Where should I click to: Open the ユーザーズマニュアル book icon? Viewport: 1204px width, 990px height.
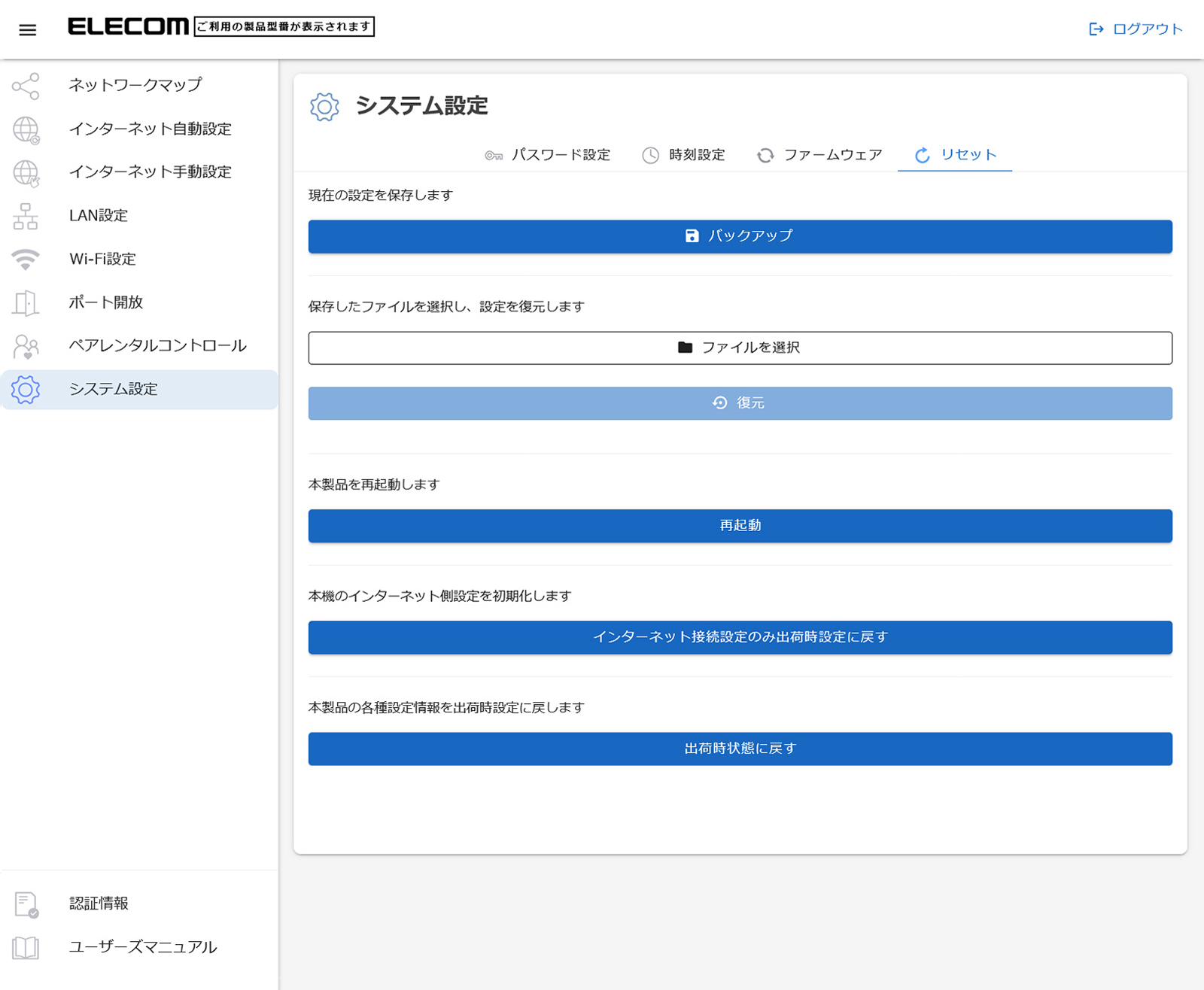[26, 948]
